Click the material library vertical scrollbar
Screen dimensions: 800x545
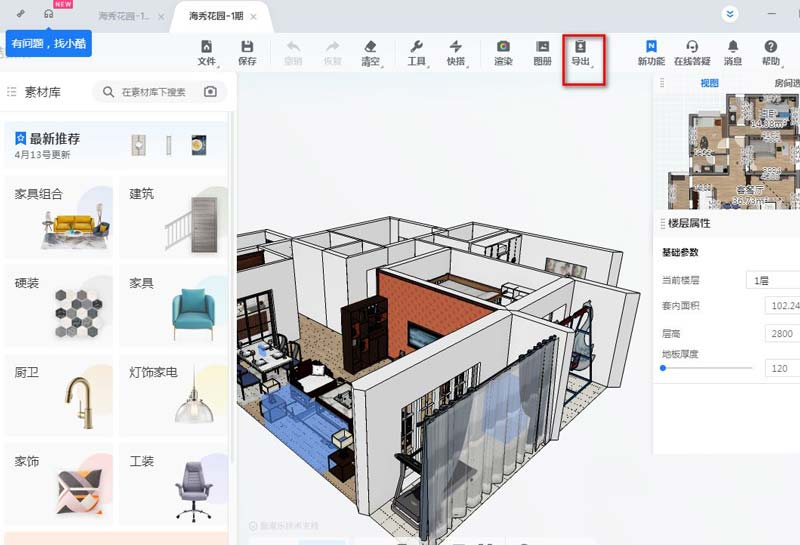232,286
